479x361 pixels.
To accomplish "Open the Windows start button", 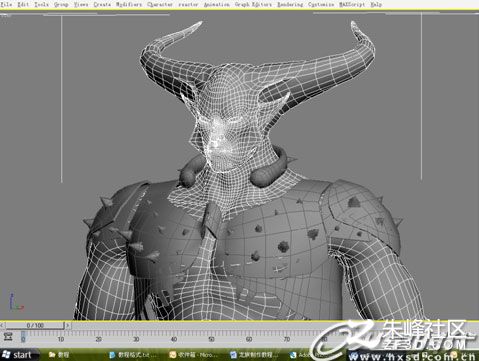I will (17, 355).
